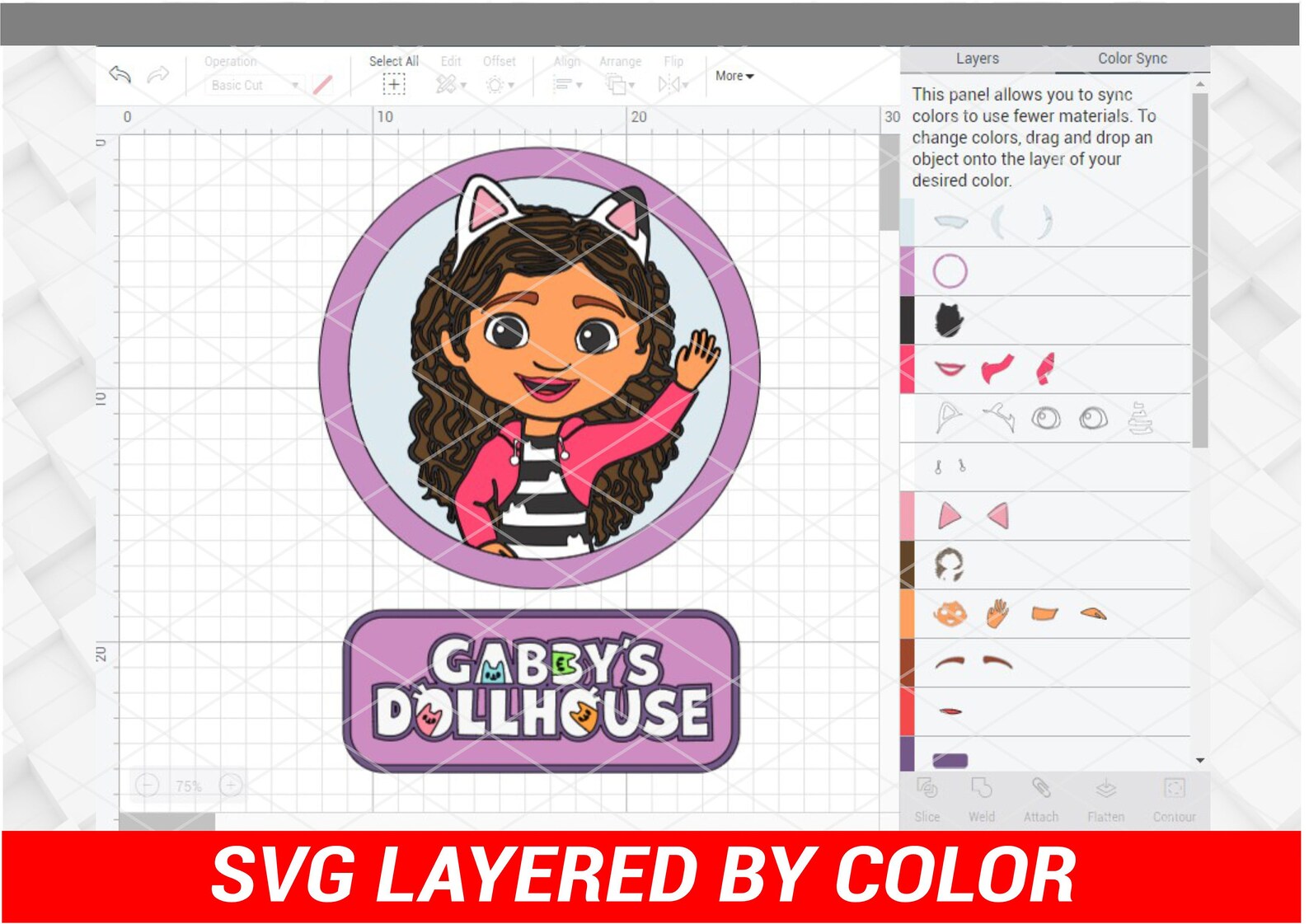Click the right-pointing pink cat ear thumbnail
The height and width of the screenshot is (924, 1309).
[950, 516]
